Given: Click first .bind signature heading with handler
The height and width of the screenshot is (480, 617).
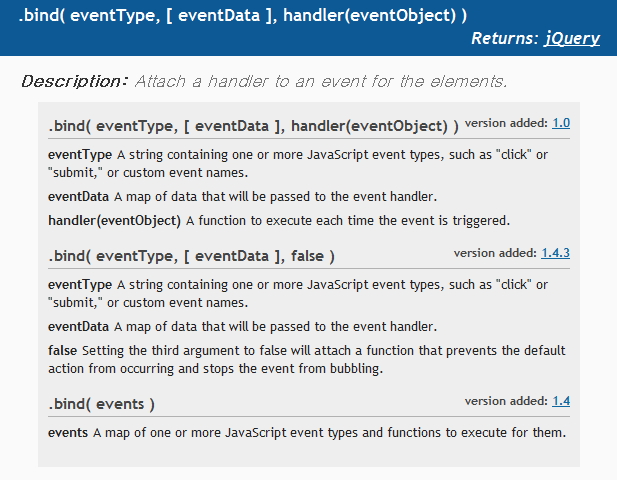Looking at the screenshot, I should 253,126.
